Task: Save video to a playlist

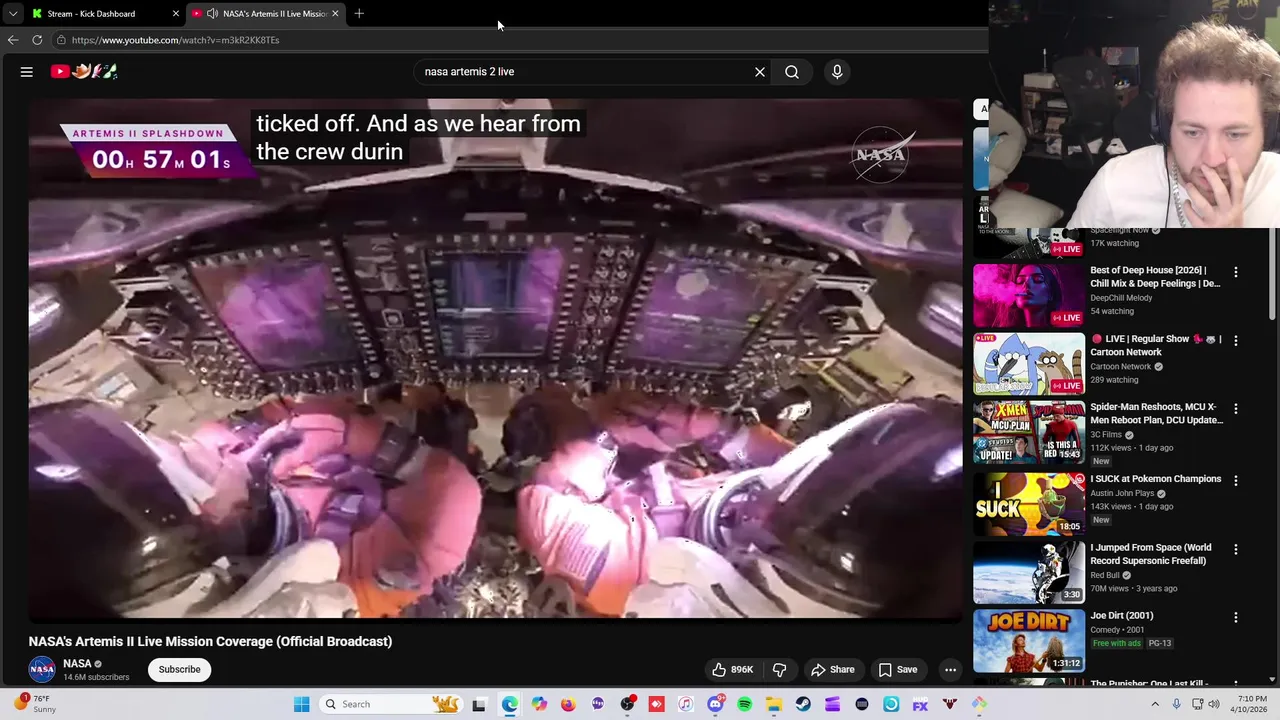Action: tap(897, 670)
